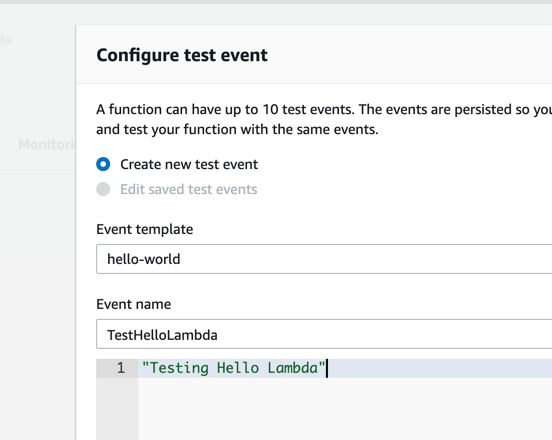Open the Event template hello-world dropdown
552x440 pixels.
[324, 259]
